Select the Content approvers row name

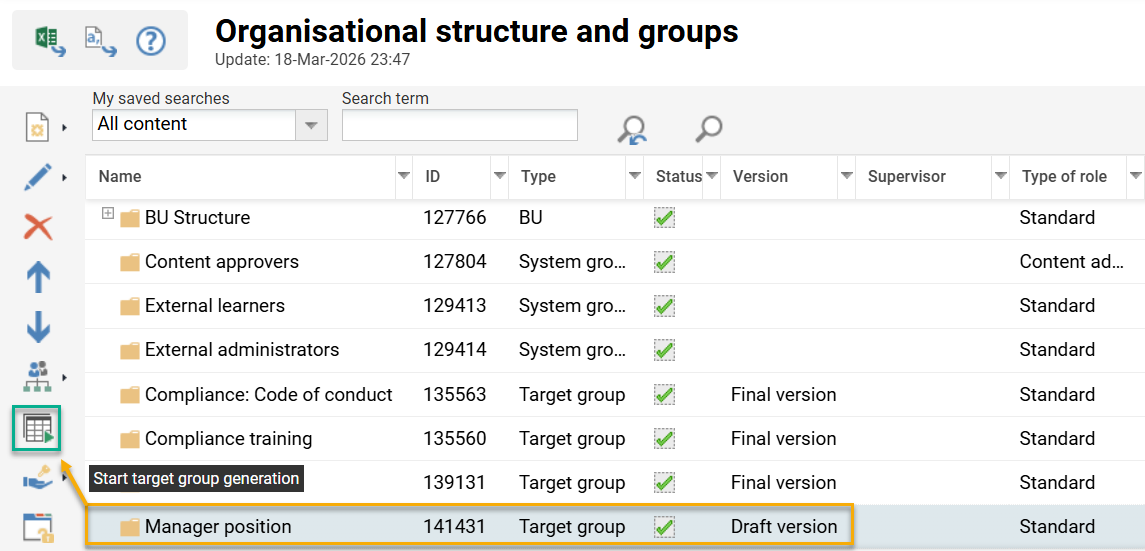tap(222, 262)
